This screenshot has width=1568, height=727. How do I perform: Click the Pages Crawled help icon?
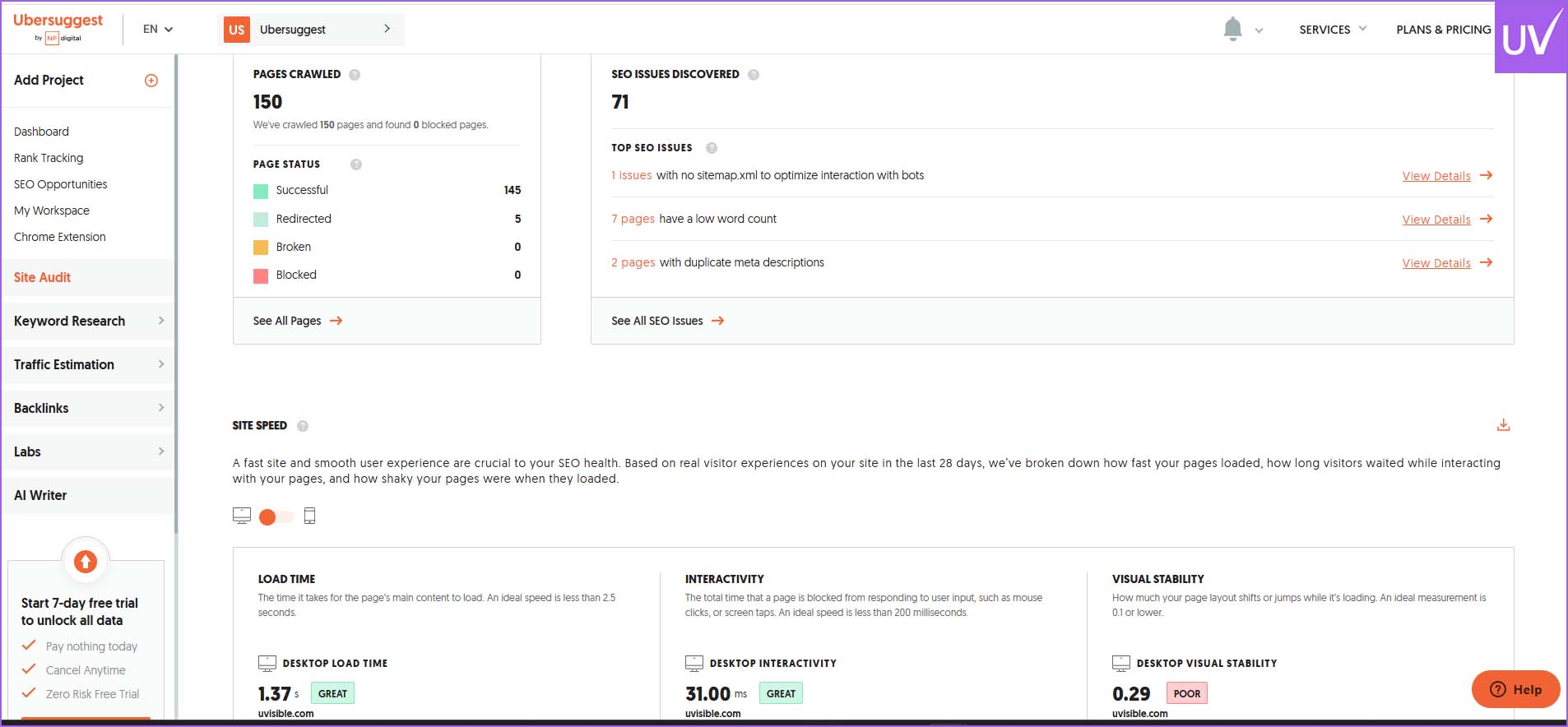[x=355, y=75]
